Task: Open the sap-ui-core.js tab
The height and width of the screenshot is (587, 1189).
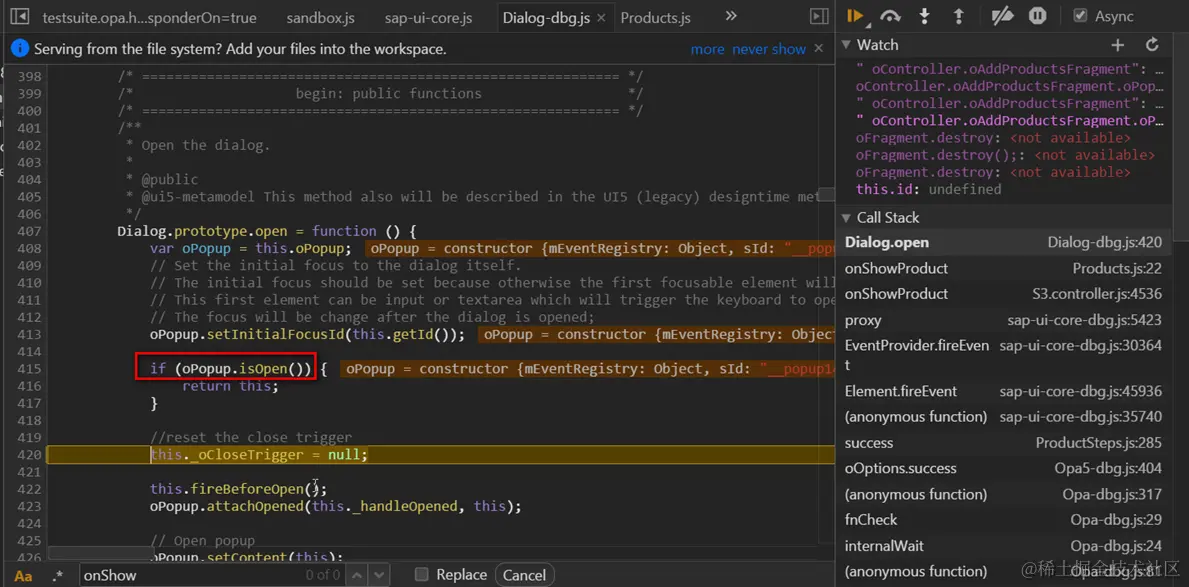Action: pyautogui.click(x=428, y=17)
